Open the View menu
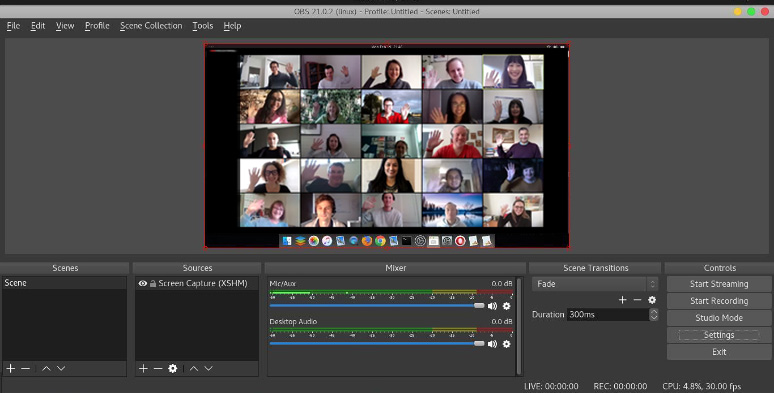This screenshot has height=393, width=774. click(65, 26)
